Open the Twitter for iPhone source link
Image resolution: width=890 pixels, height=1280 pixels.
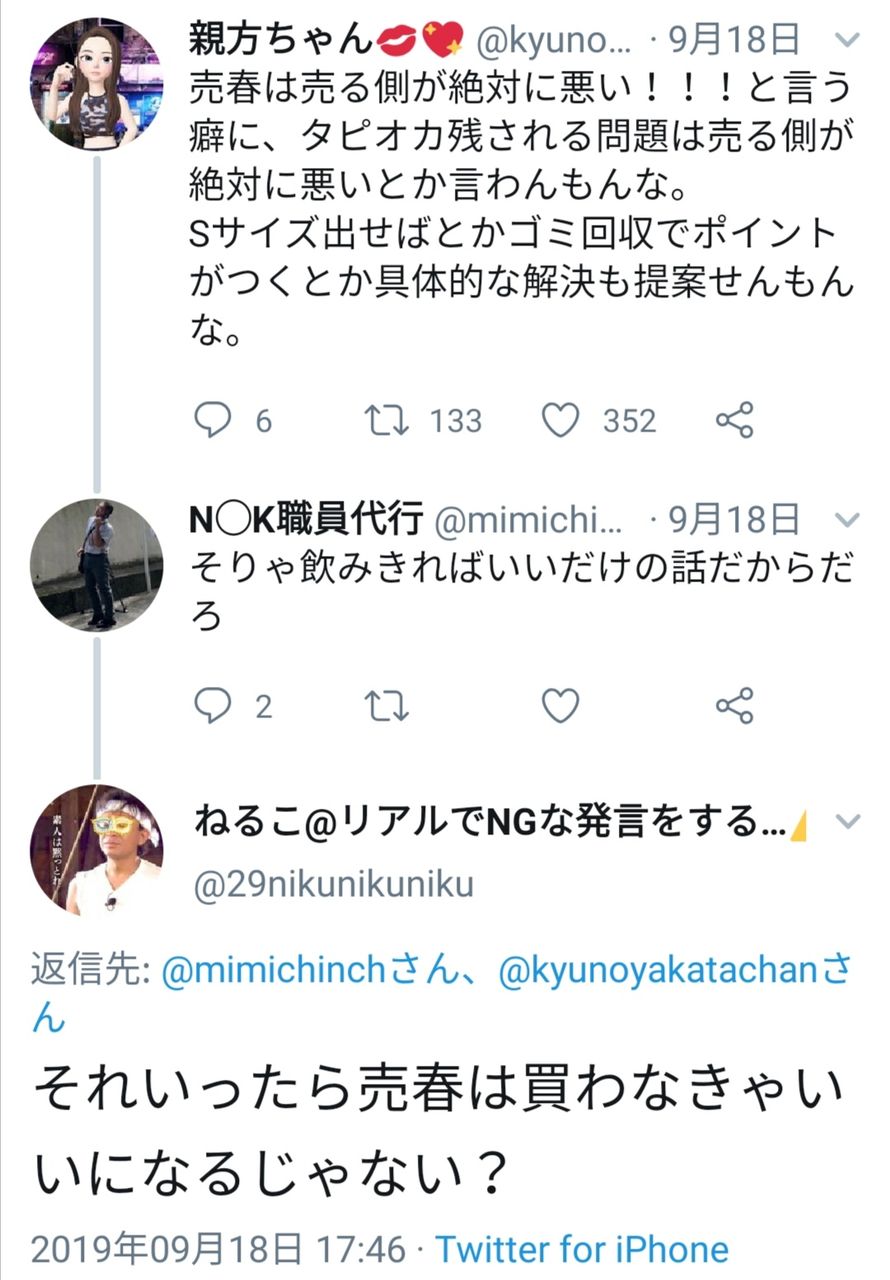click(x=581, y=1249)
